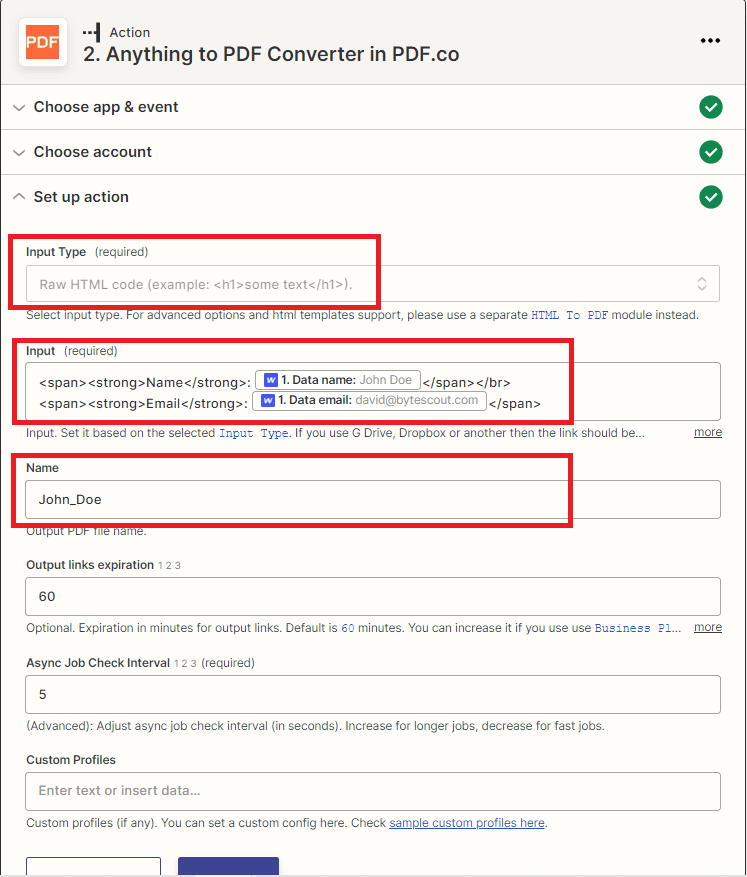Select the John Doe data pill in Input
The width and height of the screenshot is (747, 877).
337,379
